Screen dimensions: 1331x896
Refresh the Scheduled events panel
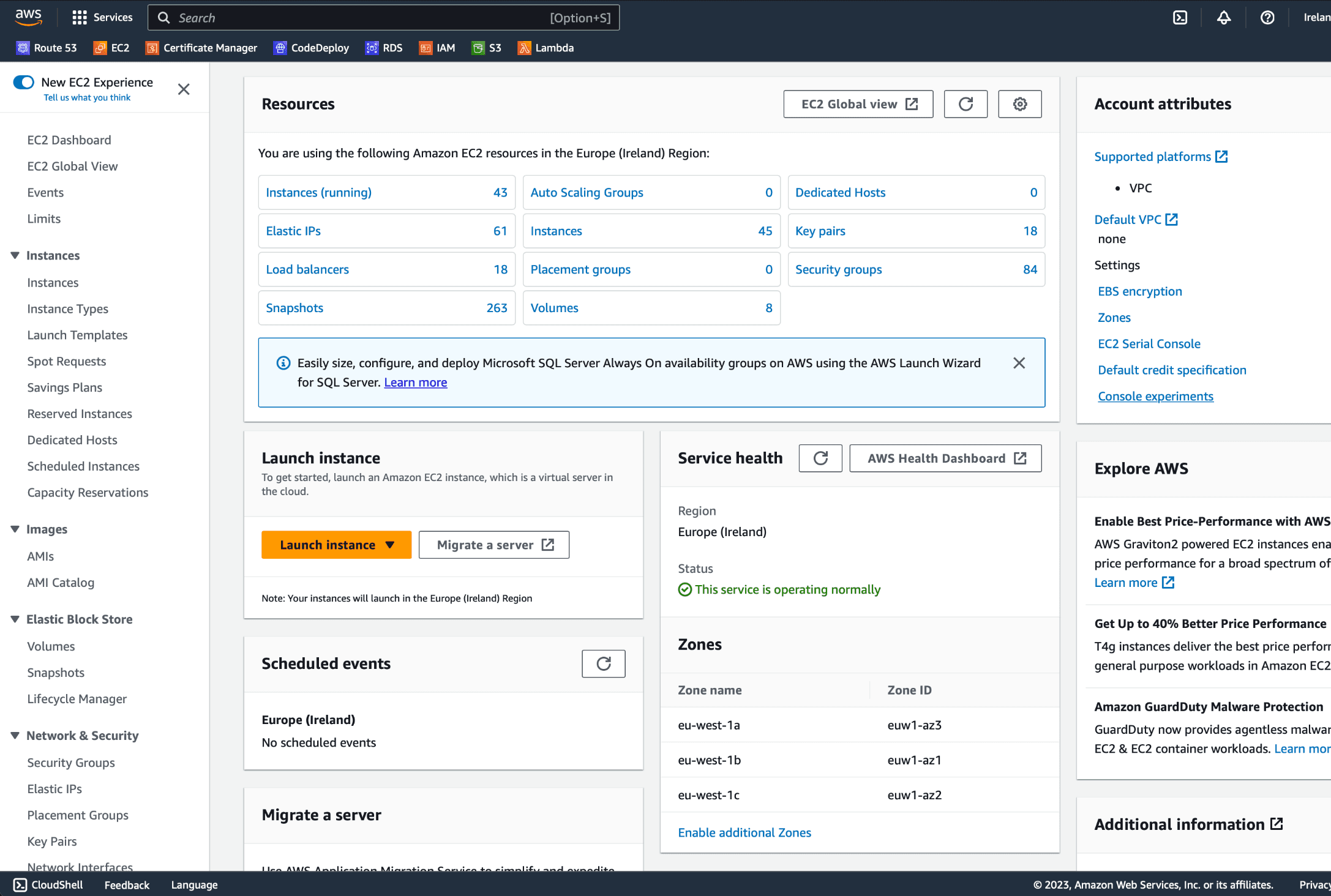point(603,664)
